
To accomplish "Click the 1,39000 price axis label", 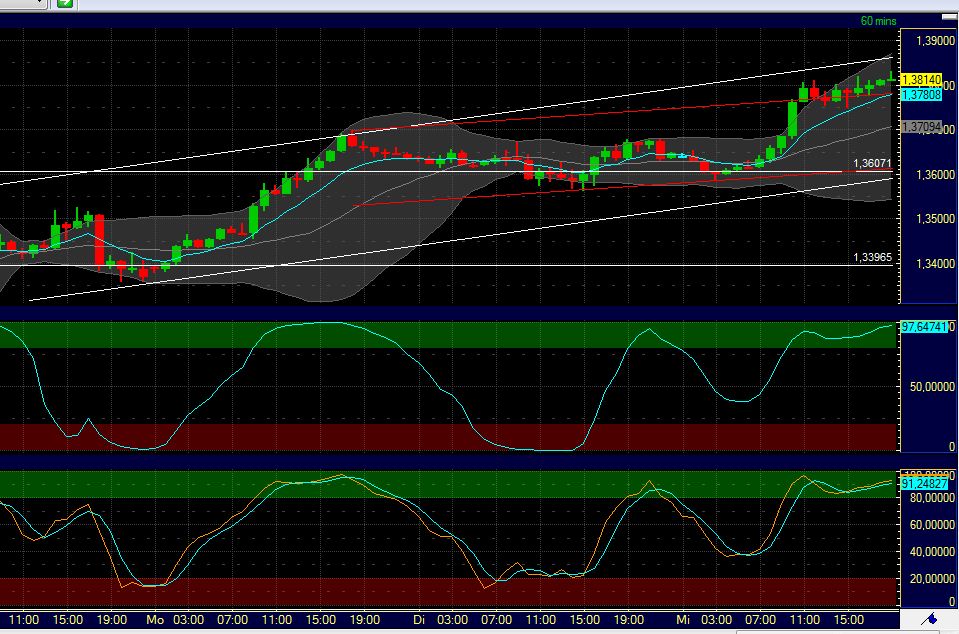I will 935,41.
